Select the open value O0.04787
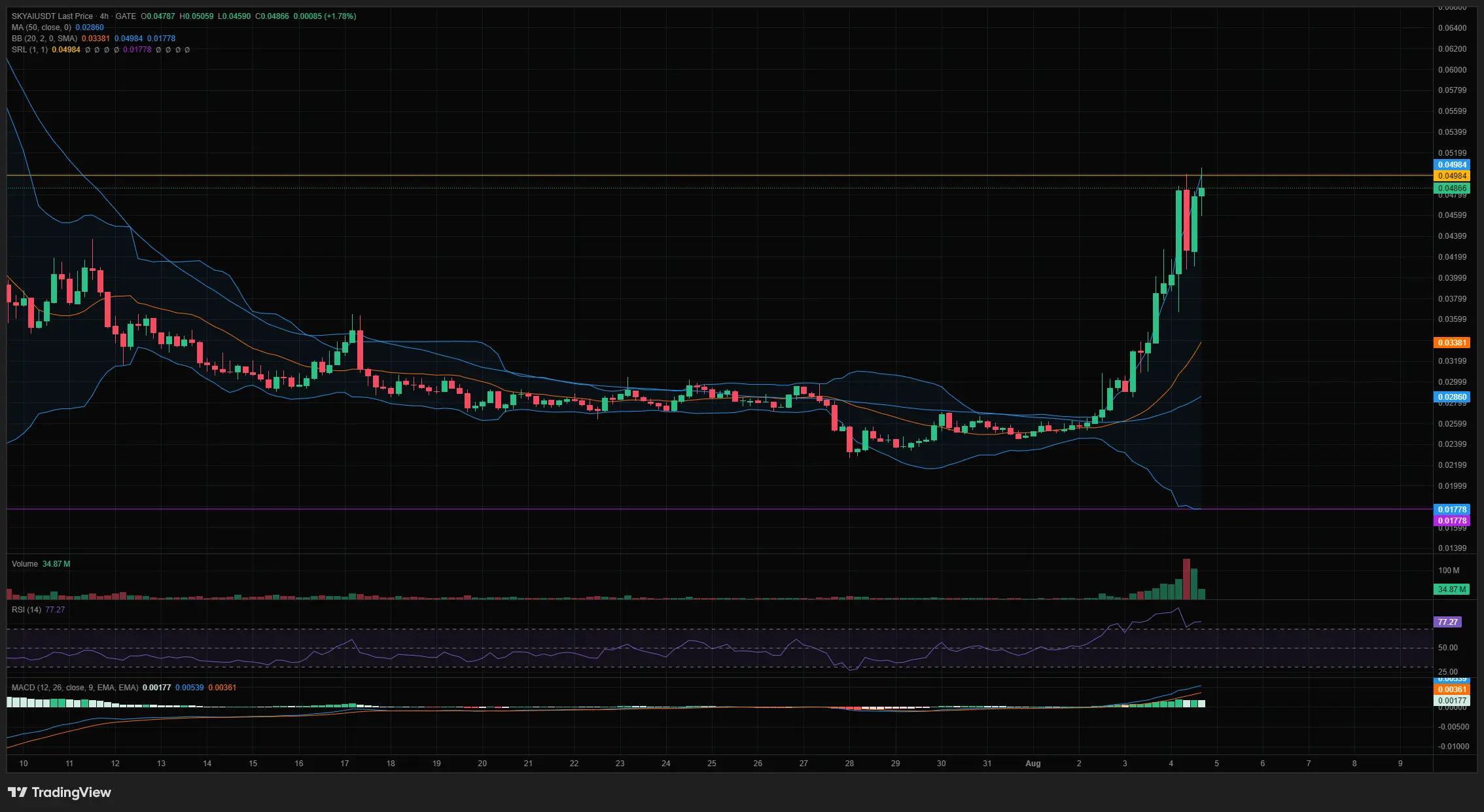Screen dimensions: 1484x812 pyautogui.click(x=158, y=16)
